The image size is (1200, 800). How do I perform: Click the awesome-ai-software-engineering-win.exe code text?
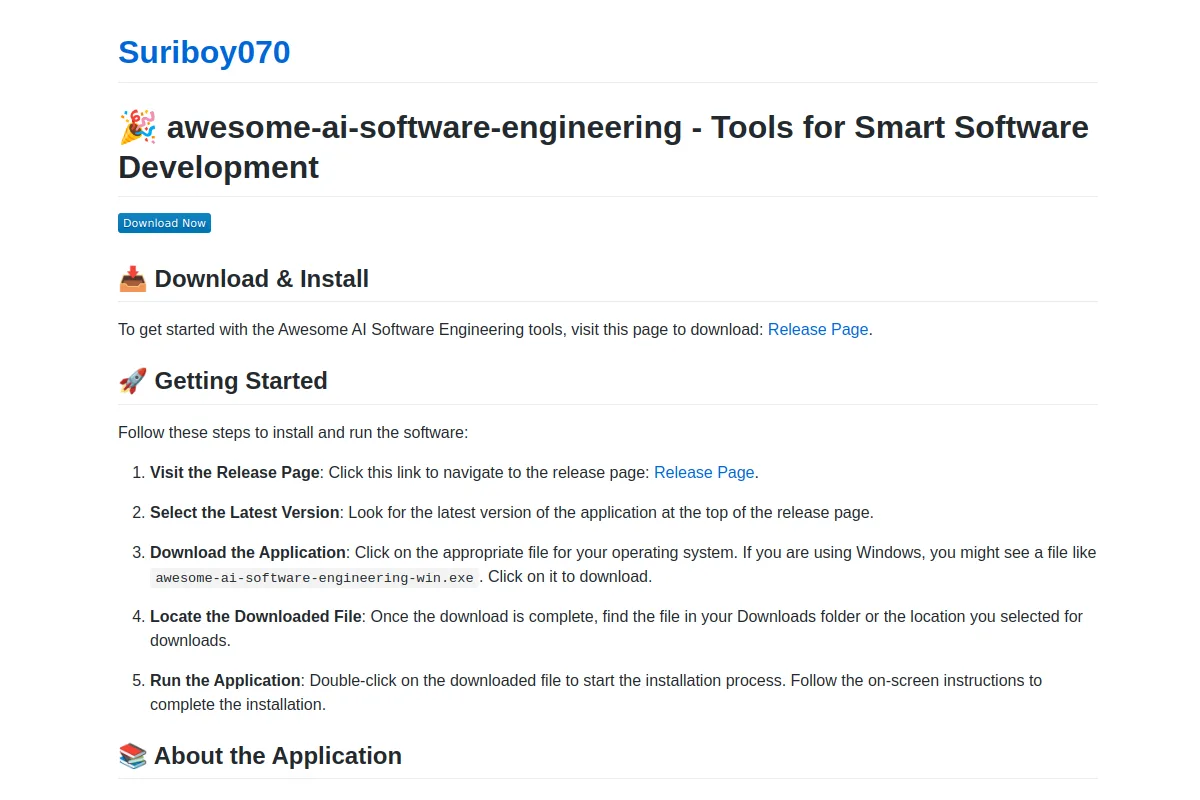click(x=315, y=577)
